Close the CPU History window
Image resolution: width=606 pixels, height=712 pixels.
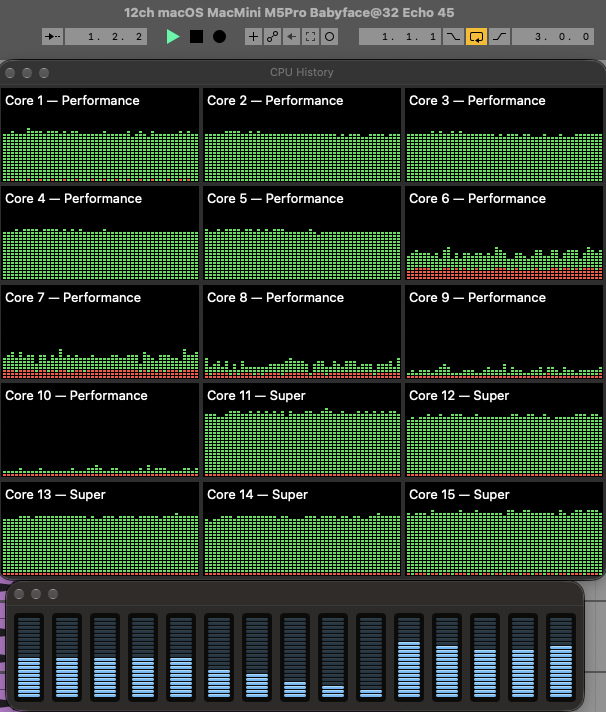(10, 73)
